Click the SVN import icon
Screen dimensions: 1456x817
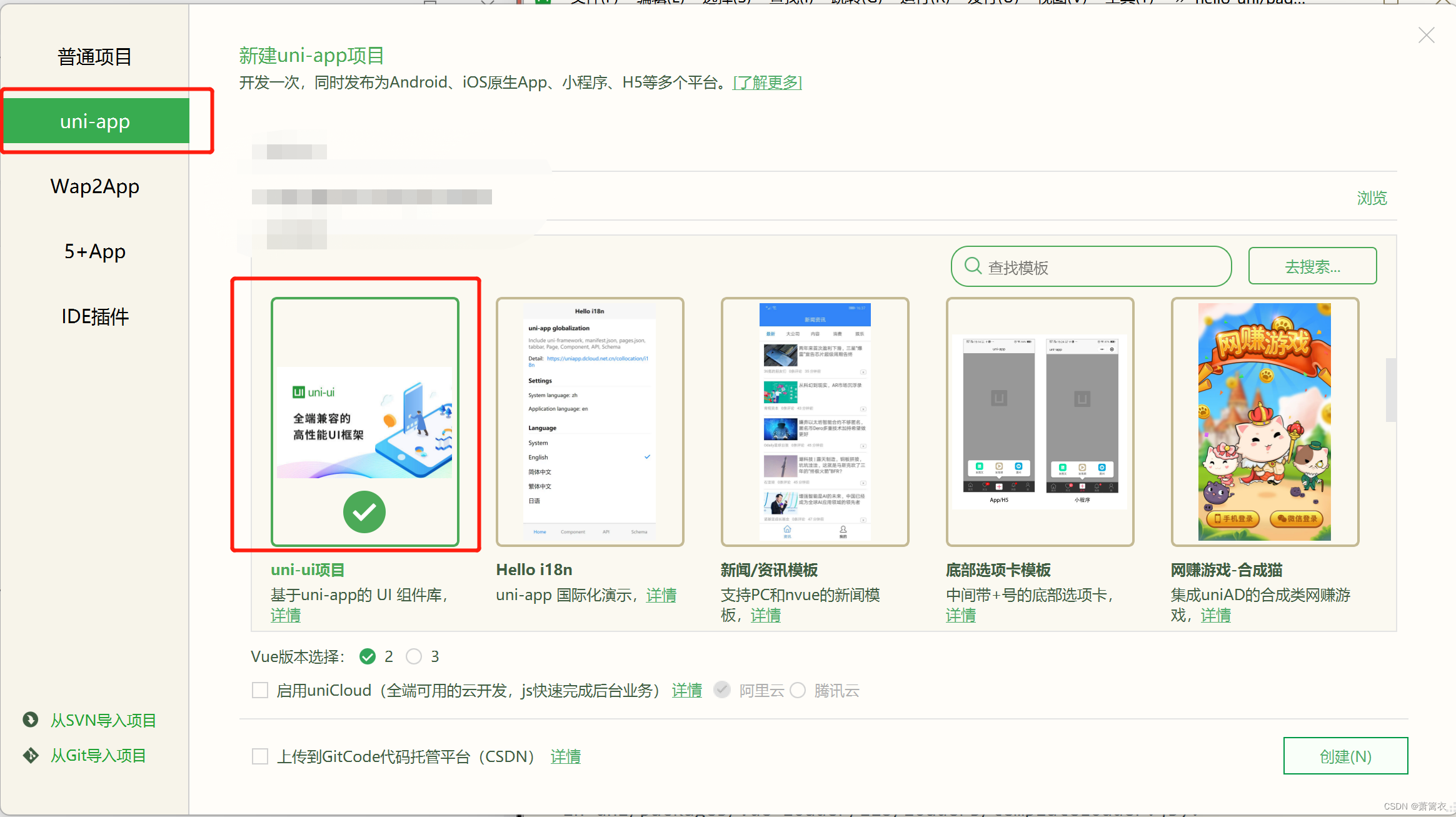coord(31,720)
